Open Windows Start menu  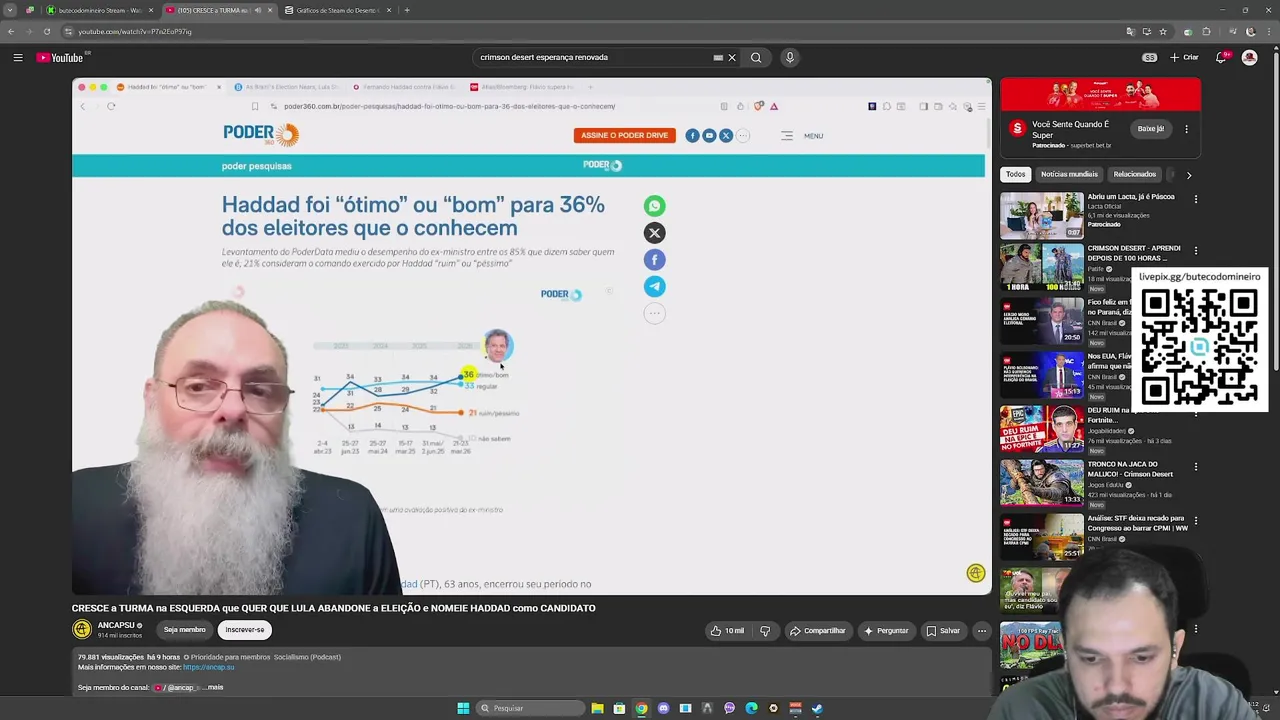(x=463, y=708)
